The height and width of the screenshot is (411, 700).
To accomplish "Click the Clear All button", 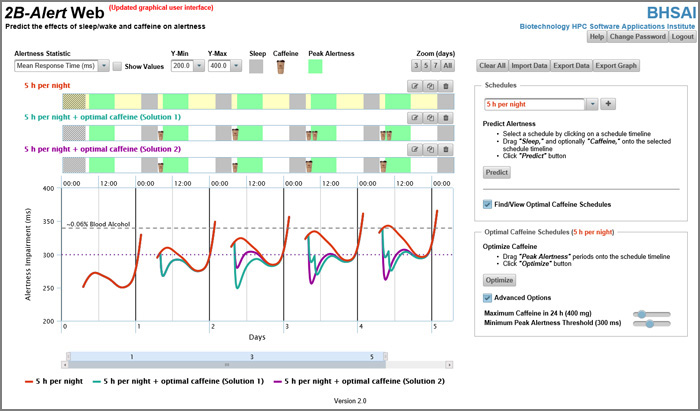I will click(x=492, y=66).
